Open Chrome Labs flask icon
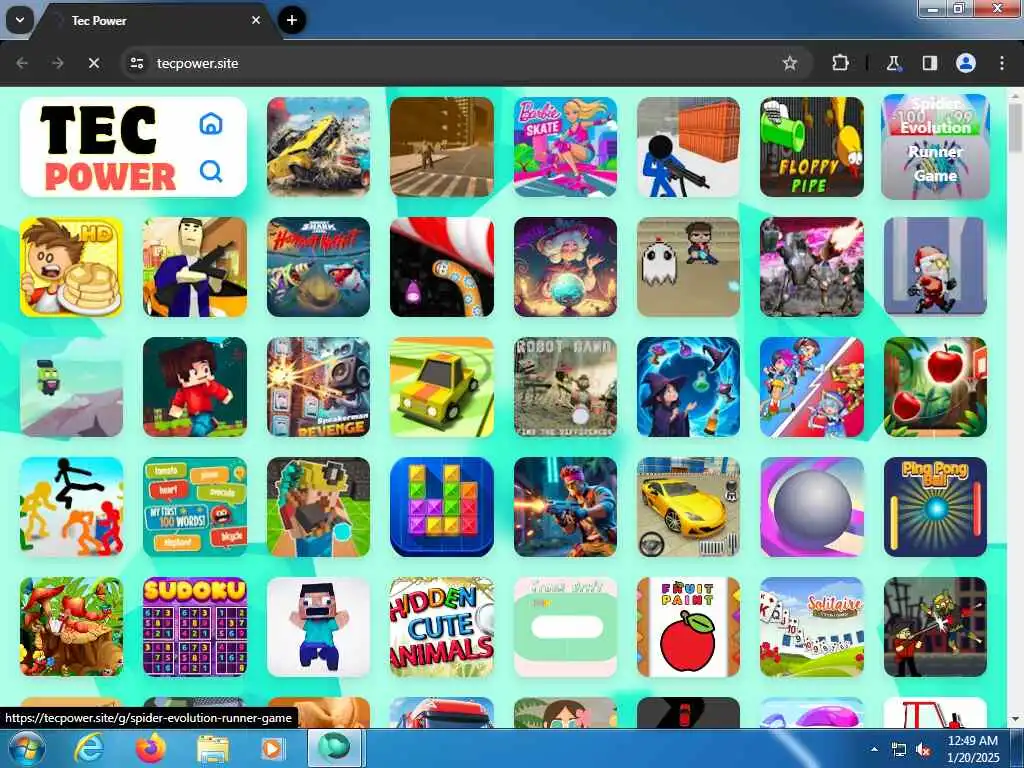This screenshot has width=1024, height=768. pos(893,63)
